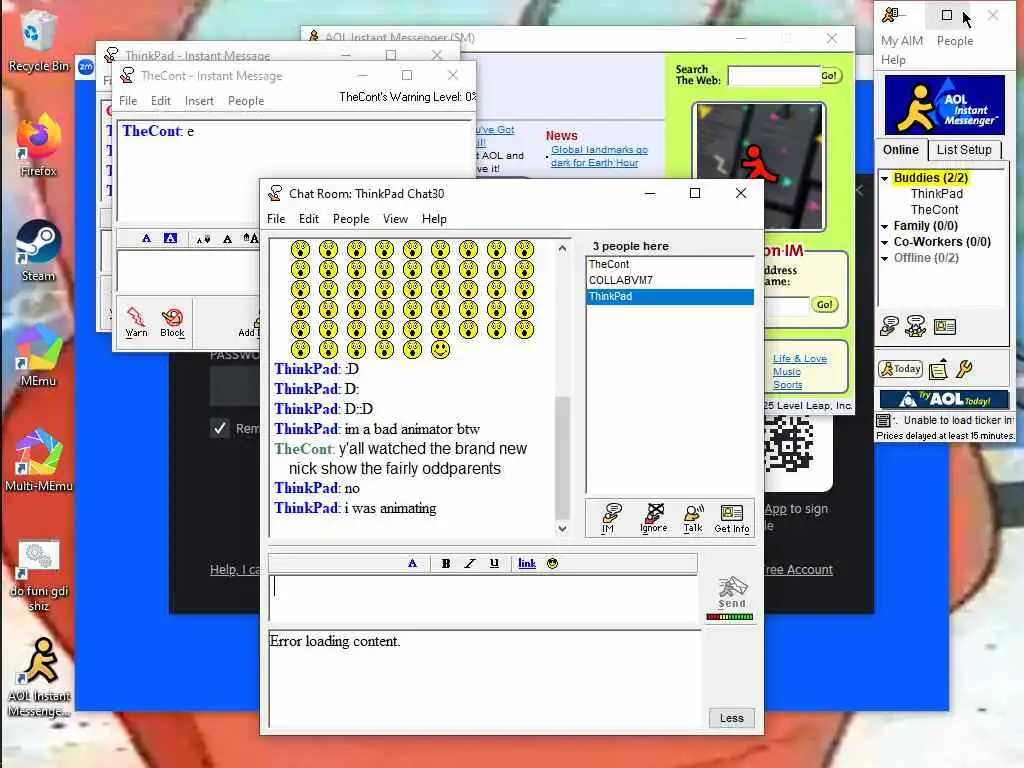Select ThinkPad in the Buddy List
This screenshot has height=768, width=1024.
tap(936, 194)
